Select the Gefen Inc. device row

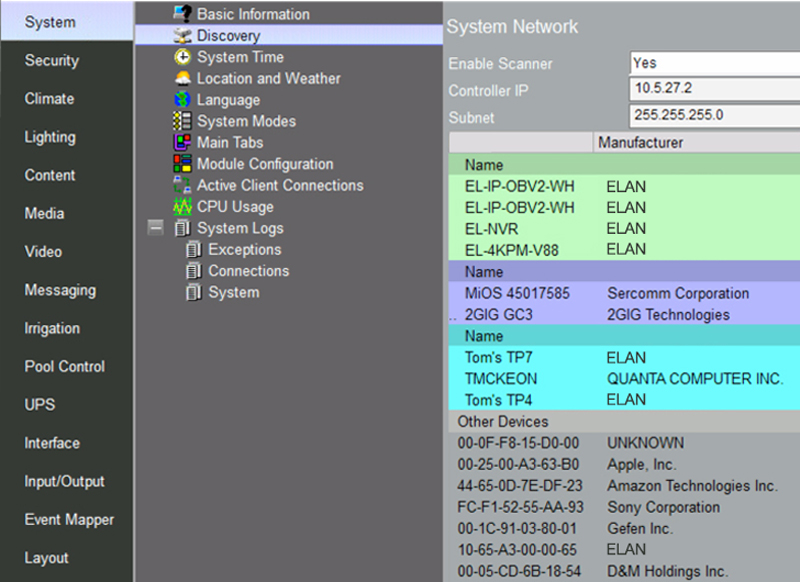coord(624,528)
